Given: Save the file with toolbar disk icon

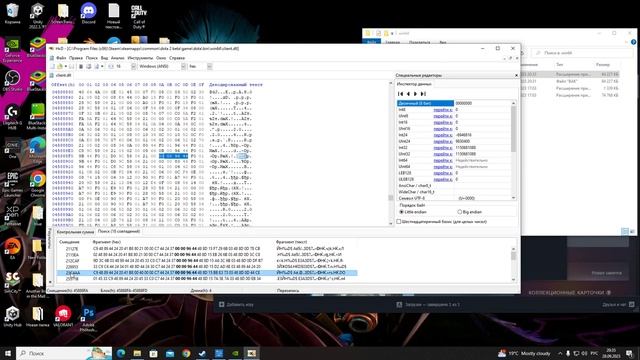Looking at the screenshot, I should [72, 66].
